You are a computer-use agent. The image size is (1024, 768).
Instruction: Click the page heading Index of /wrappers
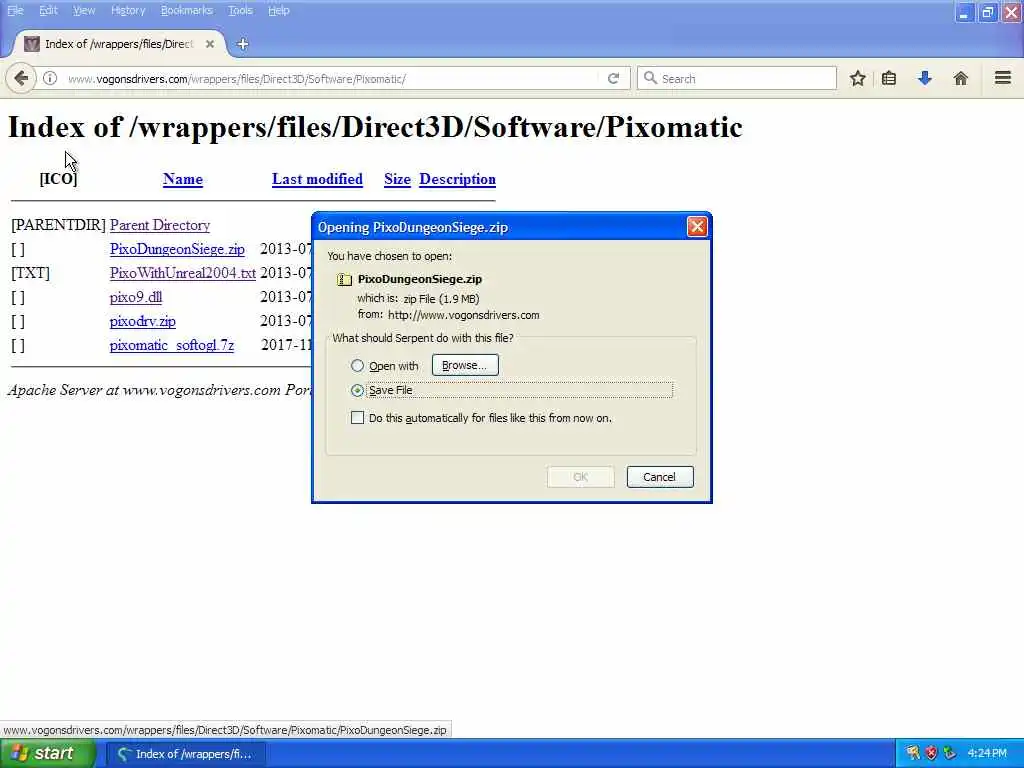pyautogui.click(x=375, y=127)
